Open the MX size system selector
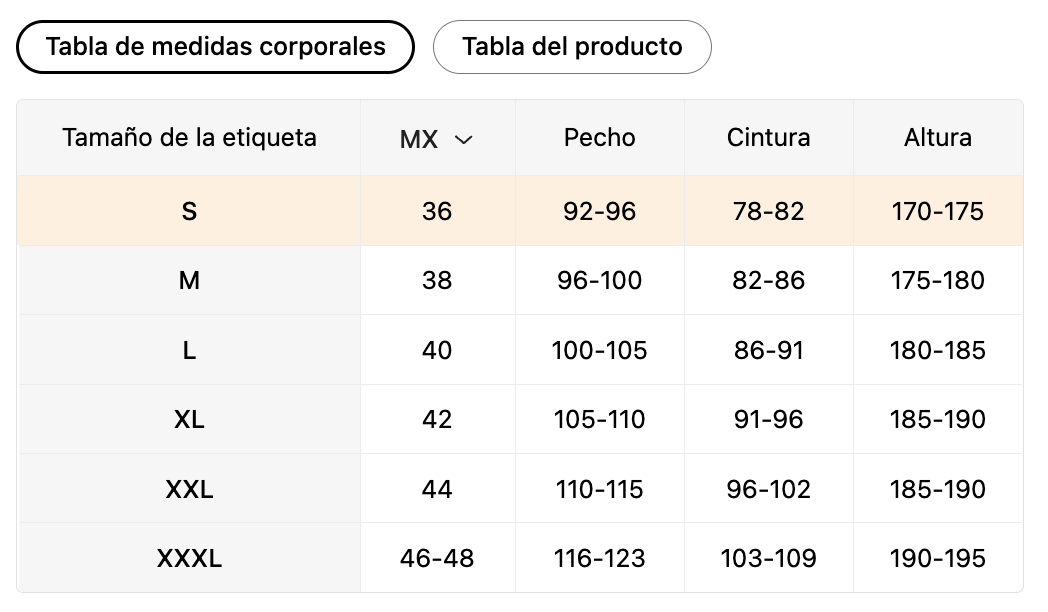 click(436, 139)
